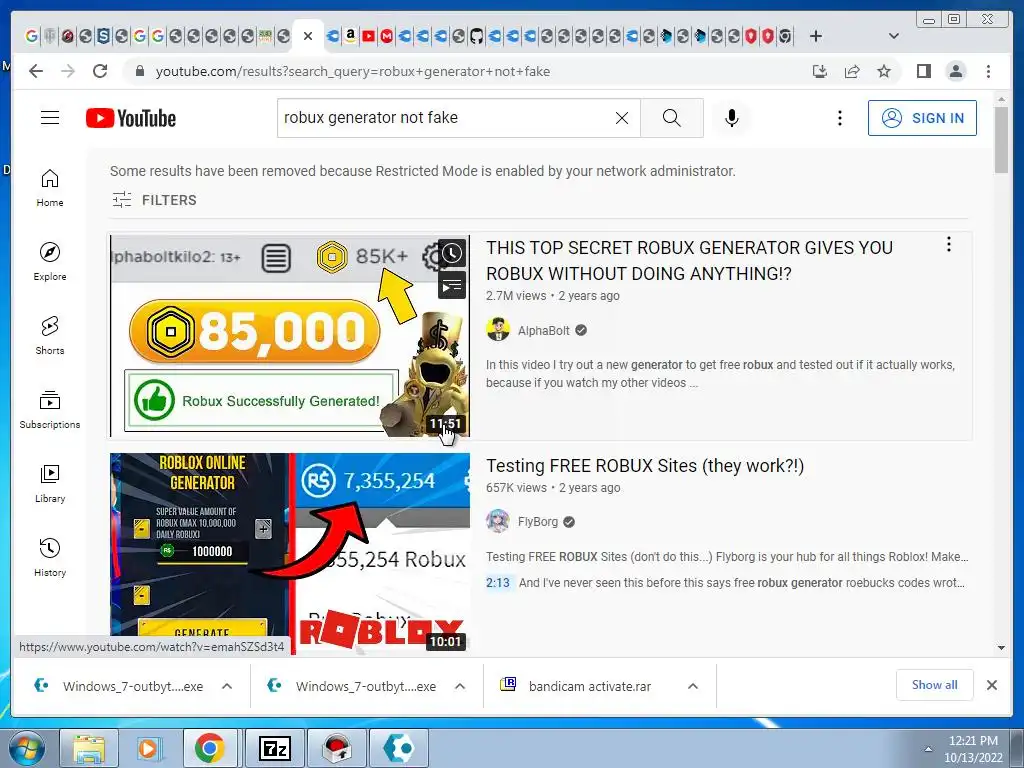This screenshot has width=1024, height=768.
Task: Click the scrollbar down arrow
Action: [x=1001, y=648]
